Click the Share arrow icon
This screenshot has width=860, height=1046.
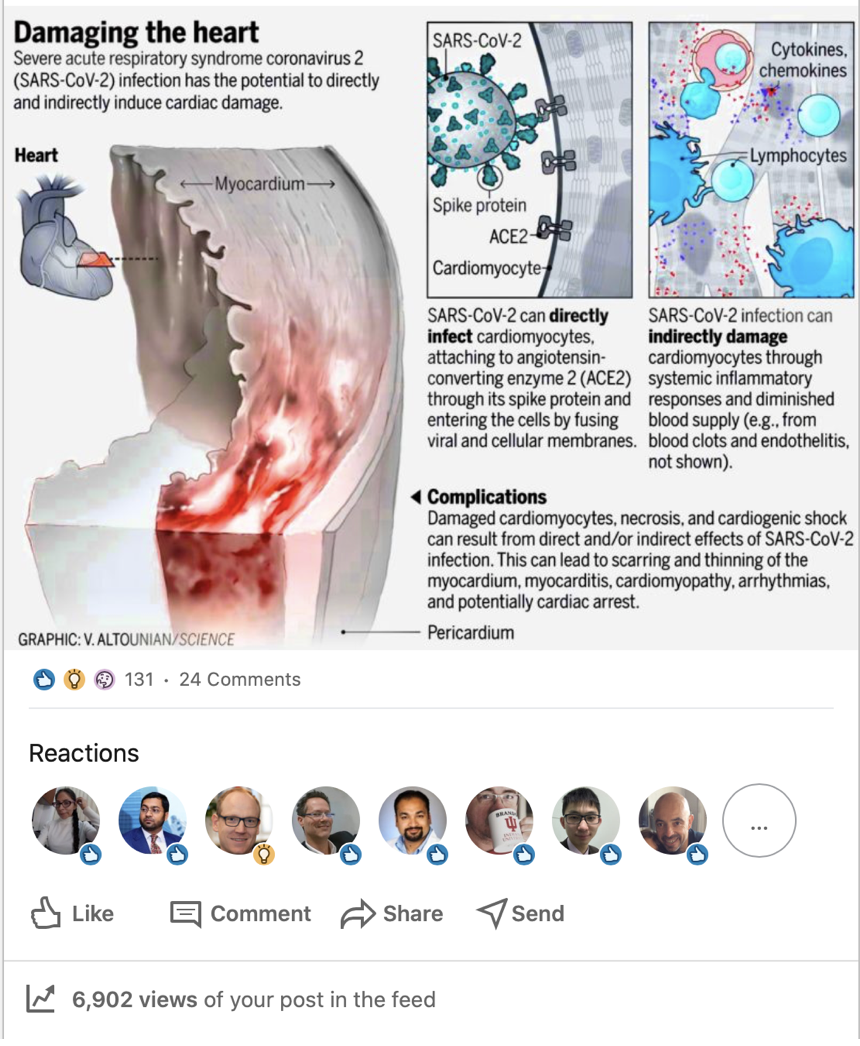[x=358, y=913]
